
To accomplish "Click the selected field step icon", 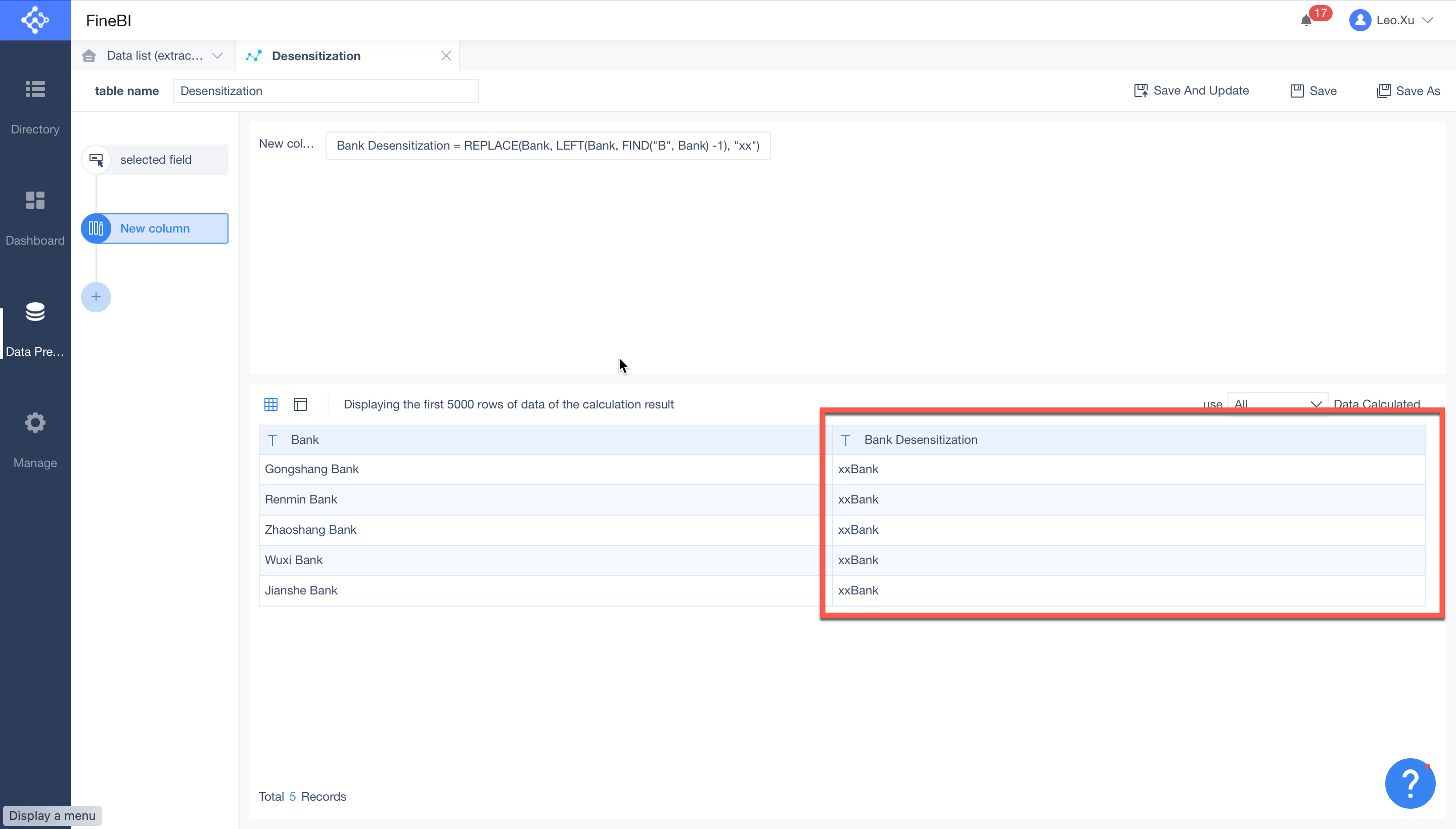I will 96,160.
